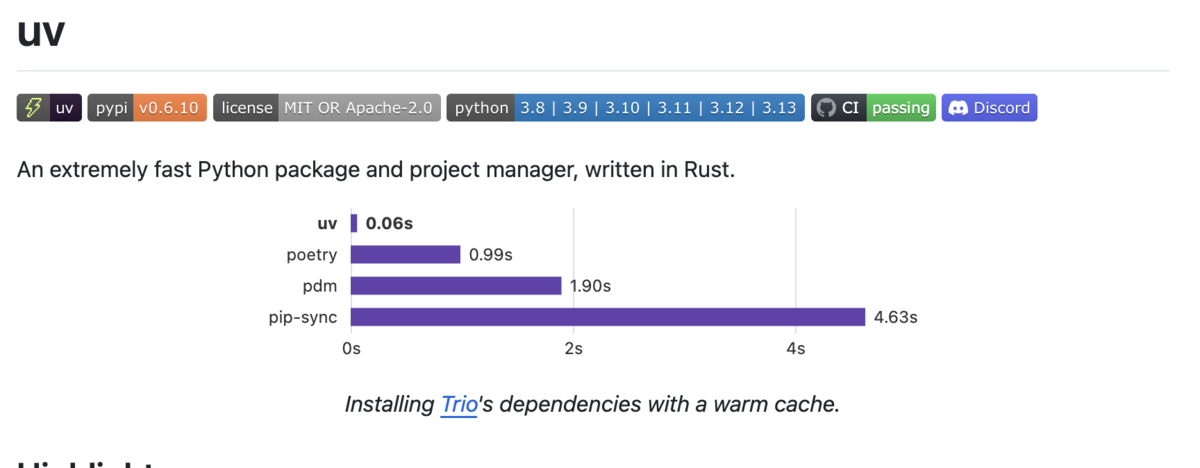The image size is (1200, 468).
Task: Click the 4.63s value label
Action: click(895, 317)
